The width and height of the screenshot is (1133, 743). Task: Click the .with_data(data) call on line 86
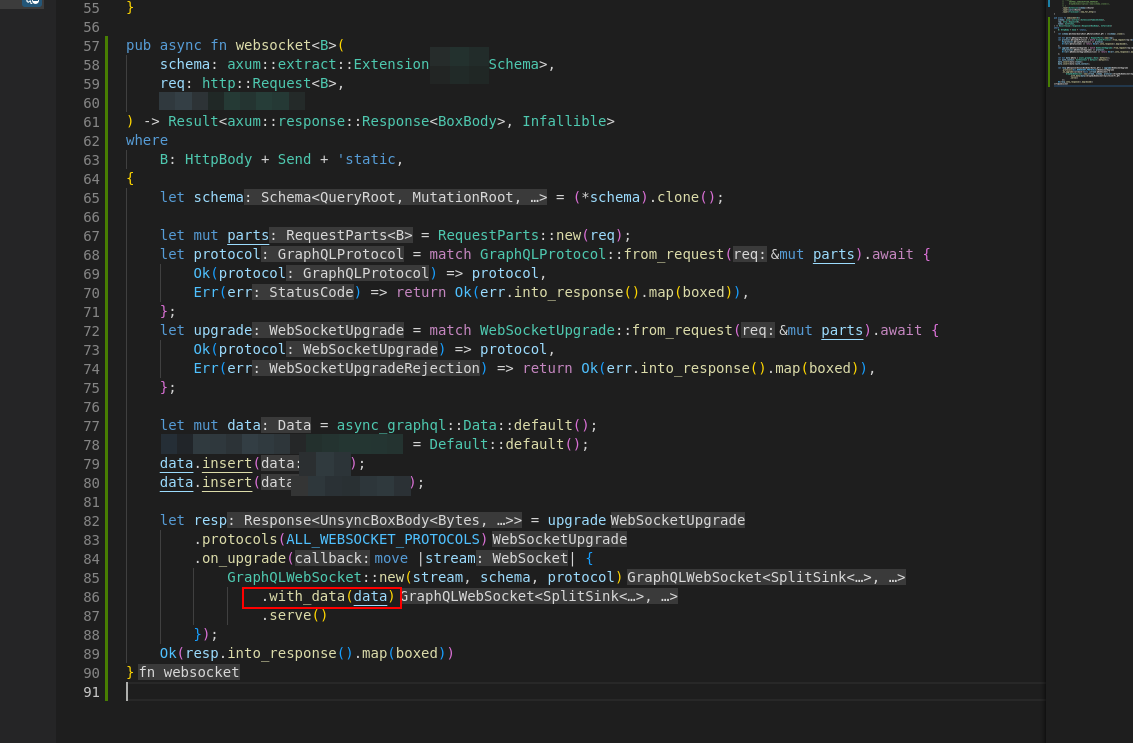328,597
